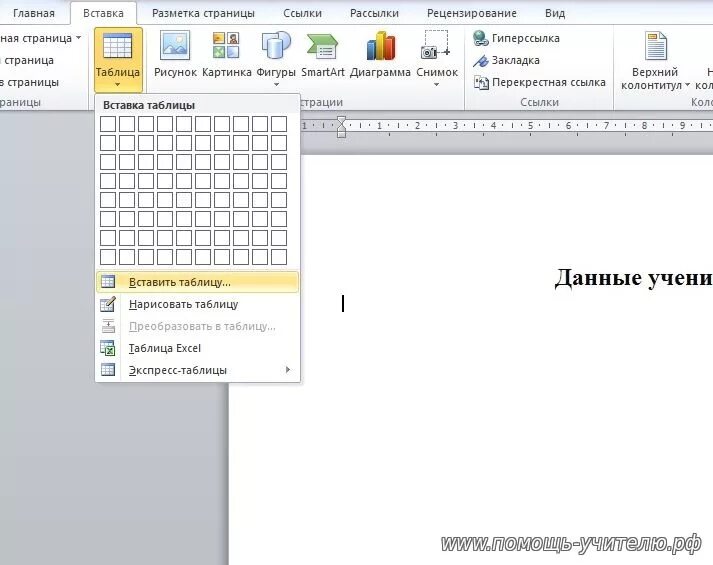Image resolution: width=713 pixels, height=565 pixels.
Task: Click the number 5 on the ruler
Action: [x=530, y=125]
